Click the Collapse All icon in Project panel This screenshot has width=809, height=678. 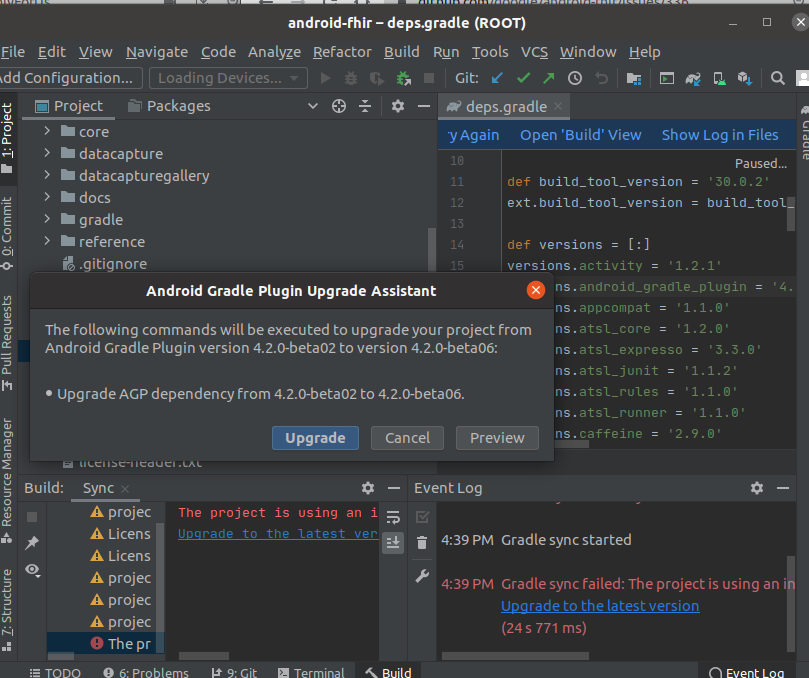tap(365, 106)
